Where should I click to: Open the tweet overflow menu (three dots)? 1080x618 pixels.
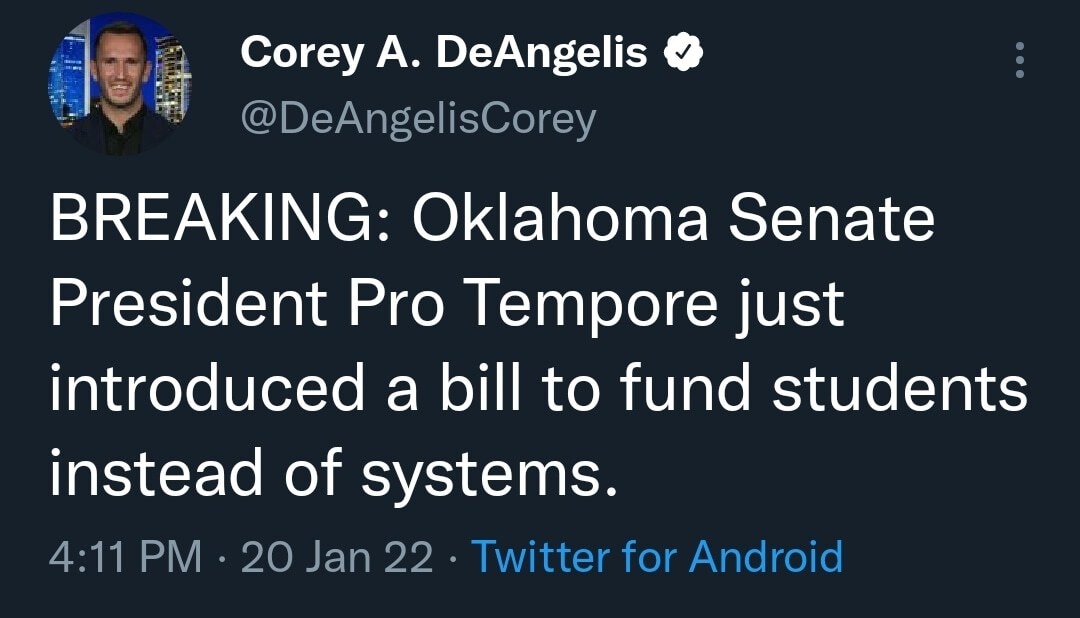pyautogui.click(x=1020, y=62)
